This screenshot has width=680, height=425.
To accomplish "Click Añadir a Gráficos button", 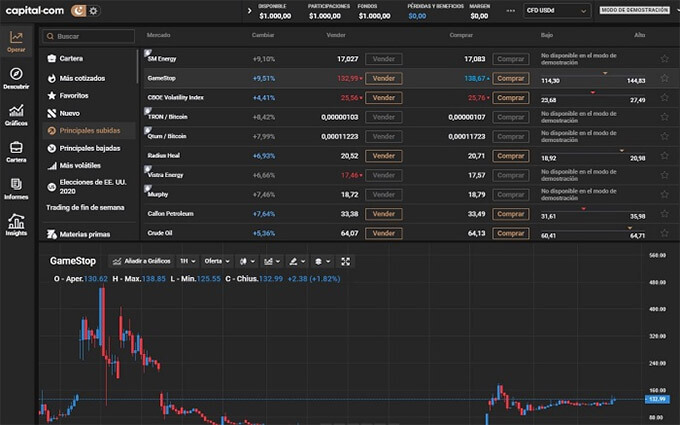I will pyautogui.click(x=141, y=261).
